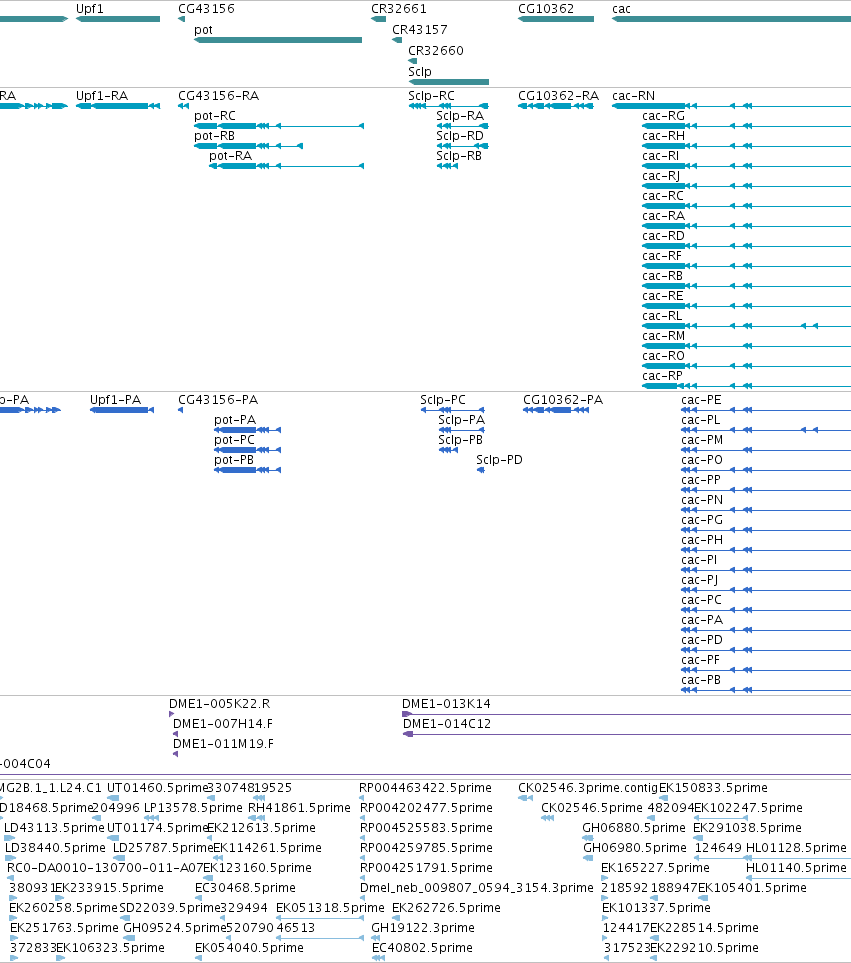Click the Sclp-PD protein label
Image resolution: width=851 pixels, height=963 pixels.
pos(500,460)
